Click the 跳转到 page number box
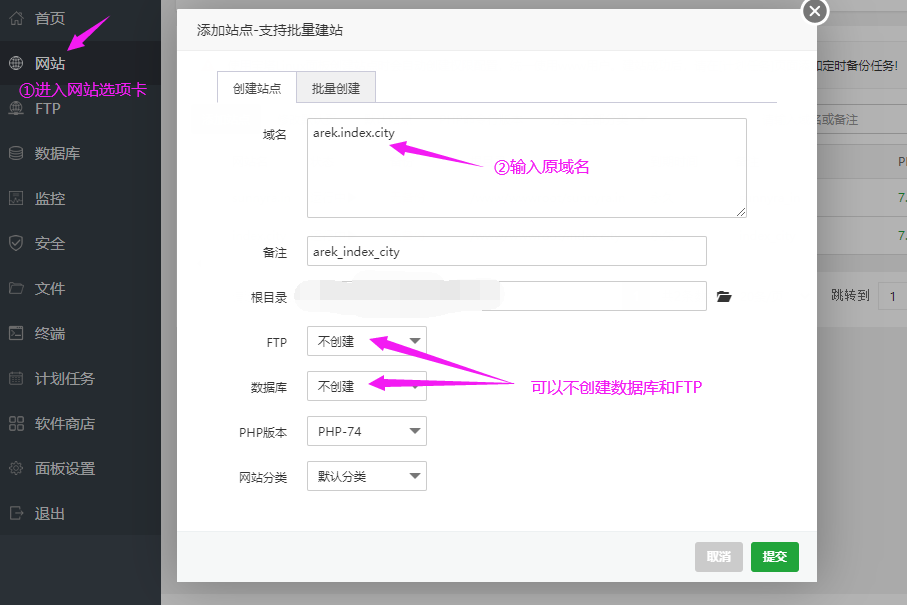The image size is (907, 605). pyautogui.click(x=893, y=296)
